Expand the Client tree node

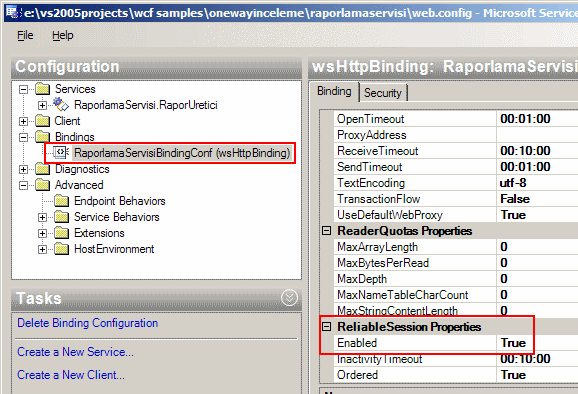(x=24, y=121)
